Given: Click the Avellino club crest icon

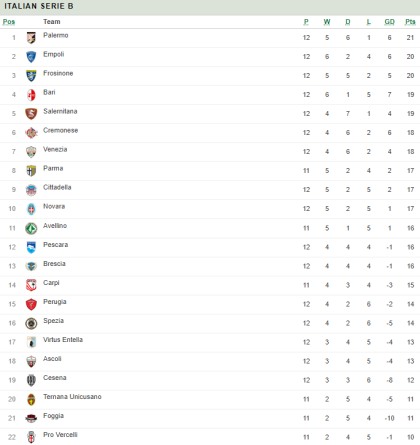Looking at the screenshot, I should pyautogui.click(x=31, y=229).
